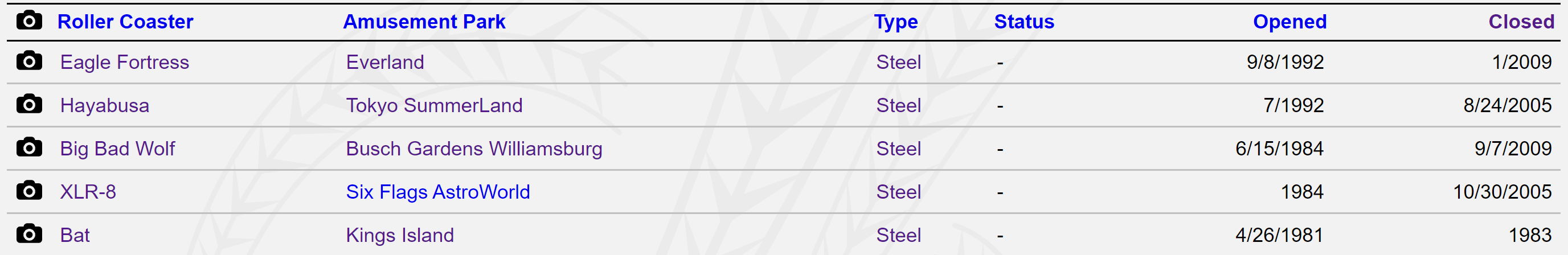This screenshot has height=255, width=1568.
Task: Sort by Roller Coaster column header
Action: click(125, 21)
